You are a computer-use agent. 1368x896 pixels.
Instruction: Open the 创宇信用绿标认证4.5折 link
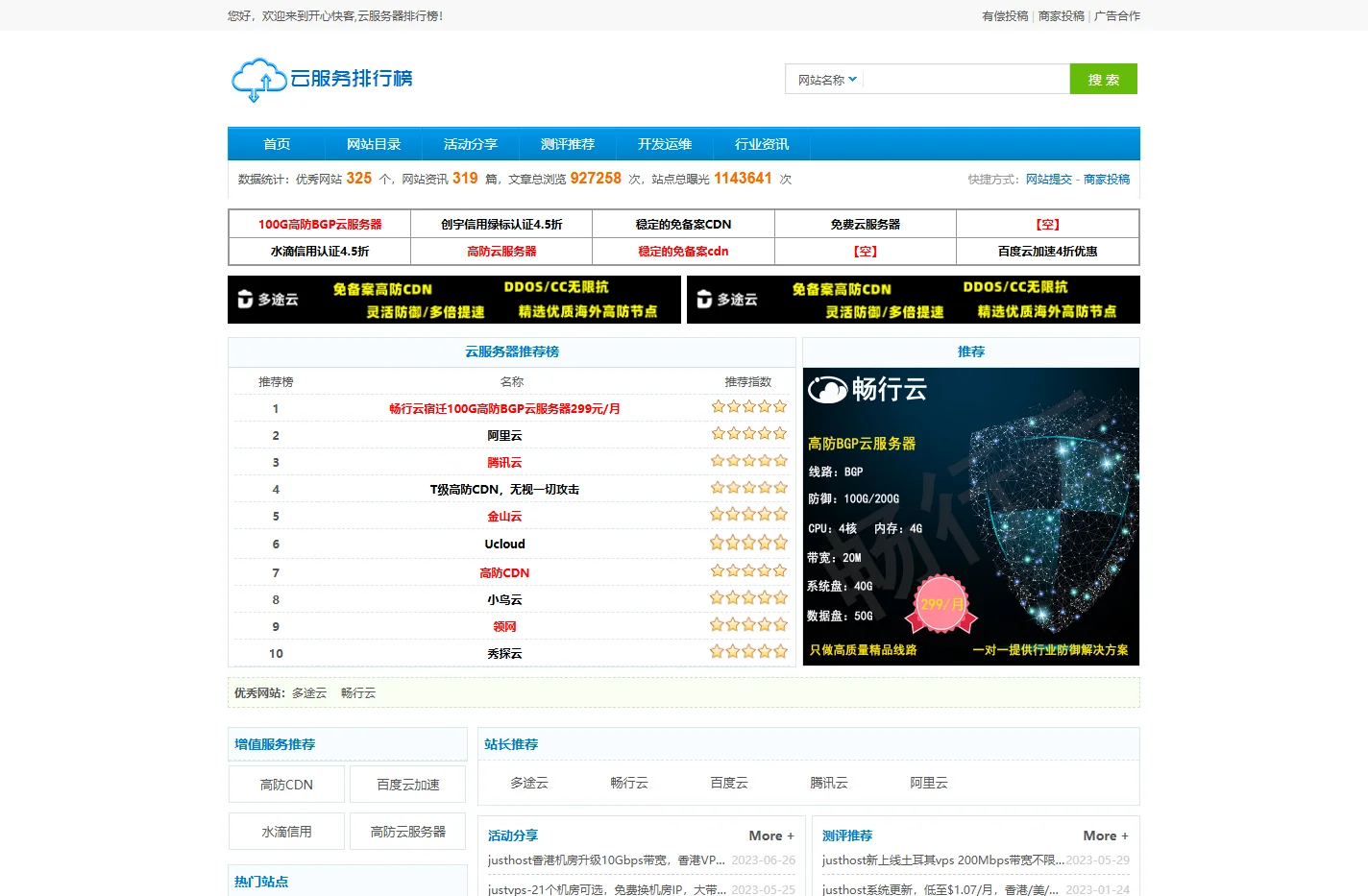click(x=501, y=224)
